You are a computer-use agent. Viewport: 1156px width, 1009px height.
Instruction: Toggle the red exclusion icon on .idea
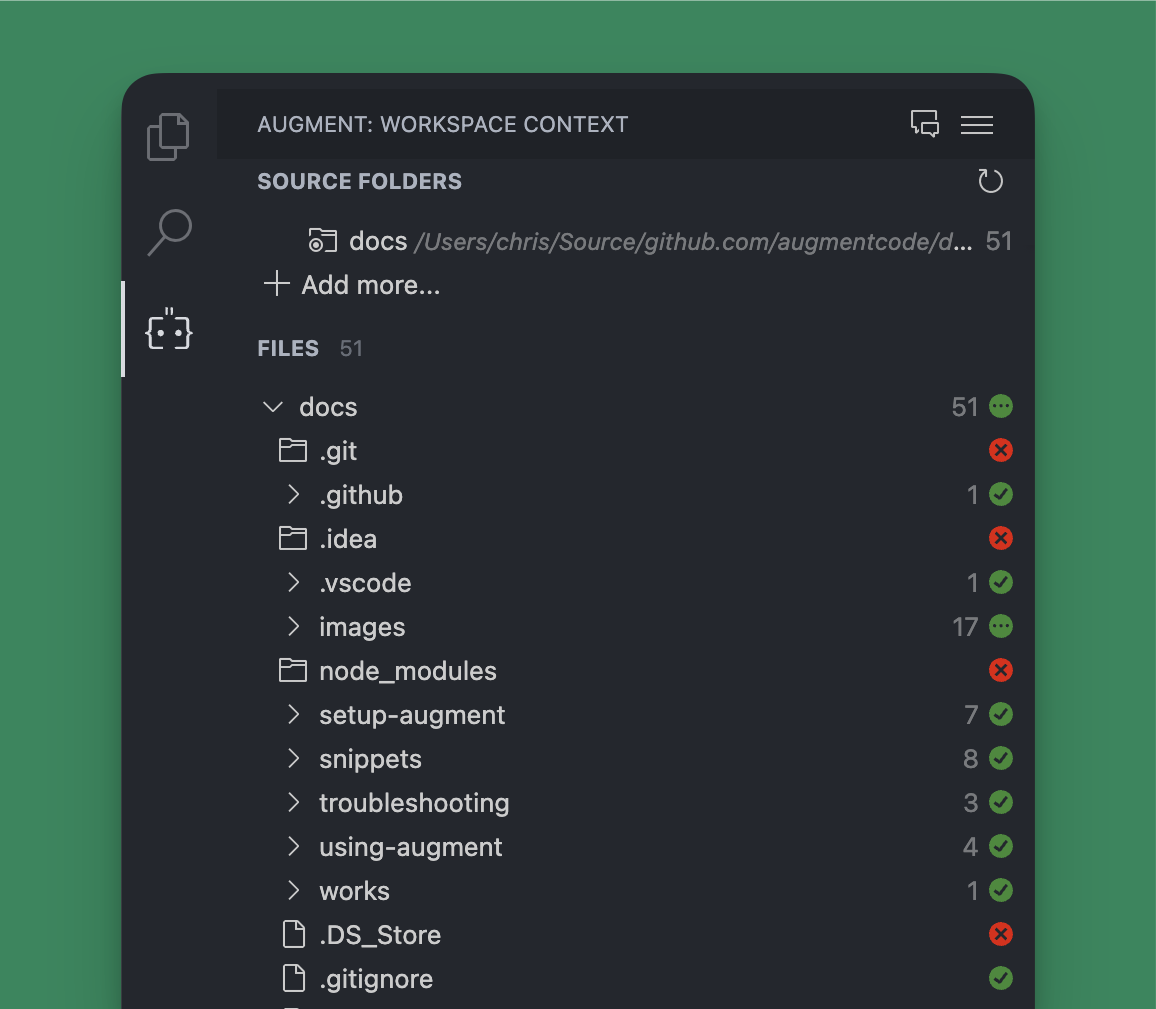click(1001, 538)
